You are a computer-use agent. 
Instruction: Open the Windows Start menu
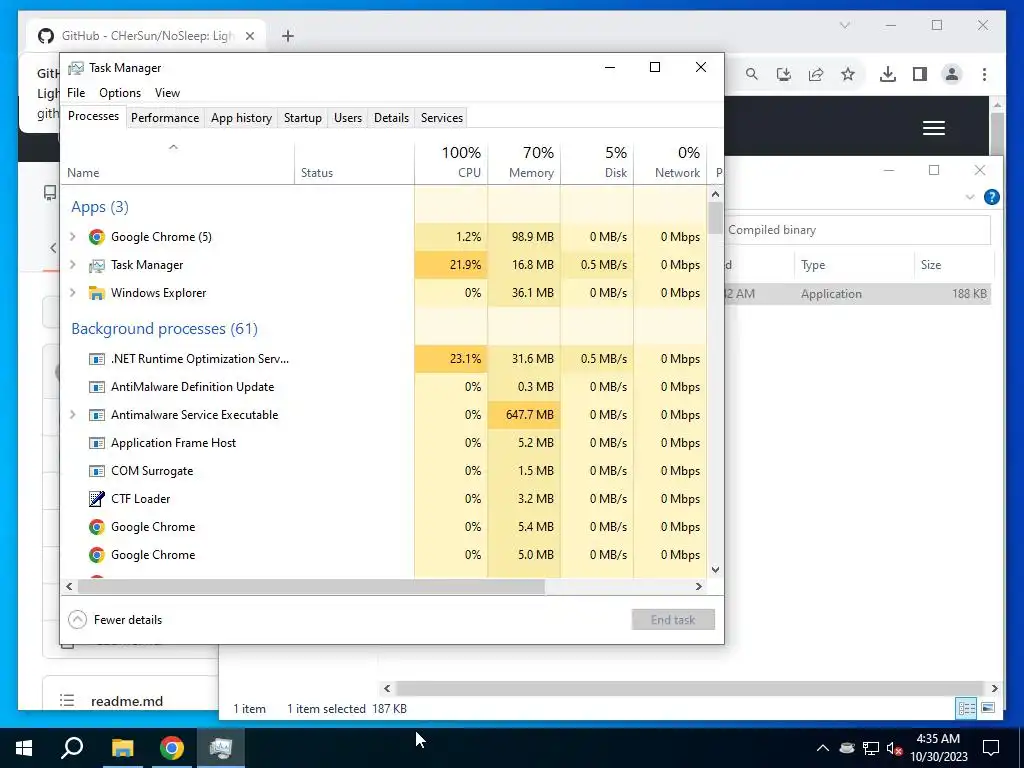tap(24, 748)
